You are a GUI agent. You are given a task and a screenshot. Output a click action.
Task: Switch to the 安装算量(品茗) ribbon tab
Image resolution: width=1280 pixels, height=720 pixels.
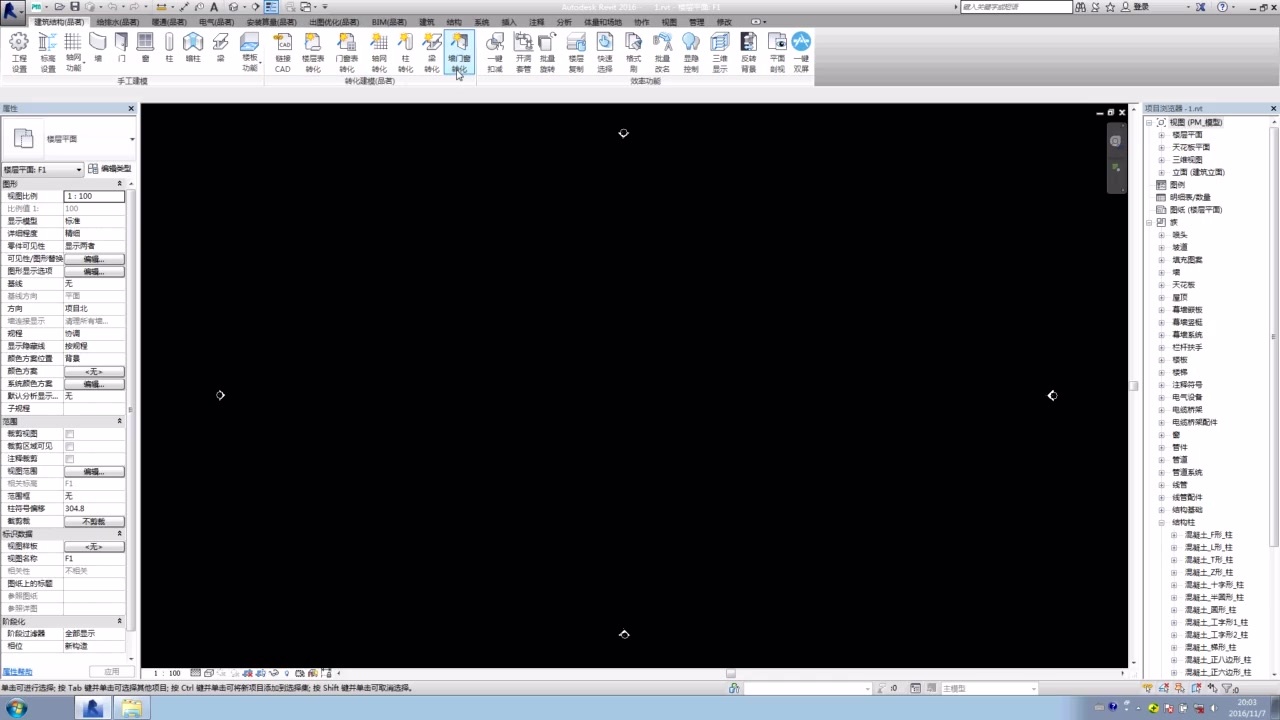point(271,22)
